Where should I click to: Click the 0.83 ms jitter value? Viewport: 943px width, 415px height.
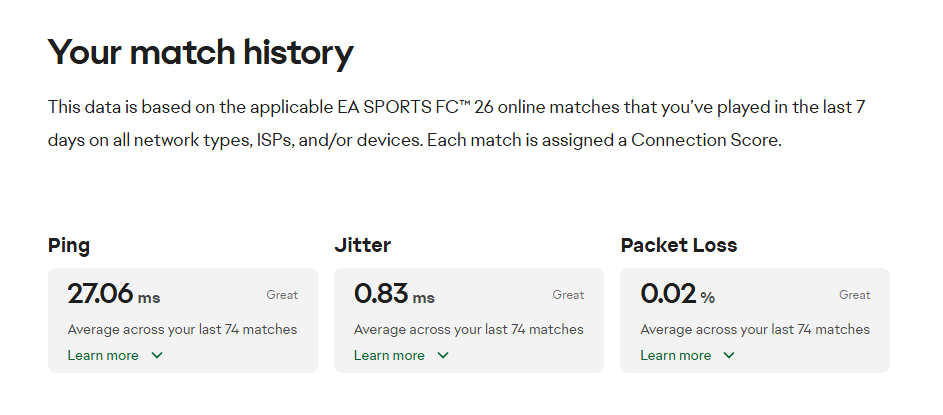pyautogui.click(x=394, y=294)
